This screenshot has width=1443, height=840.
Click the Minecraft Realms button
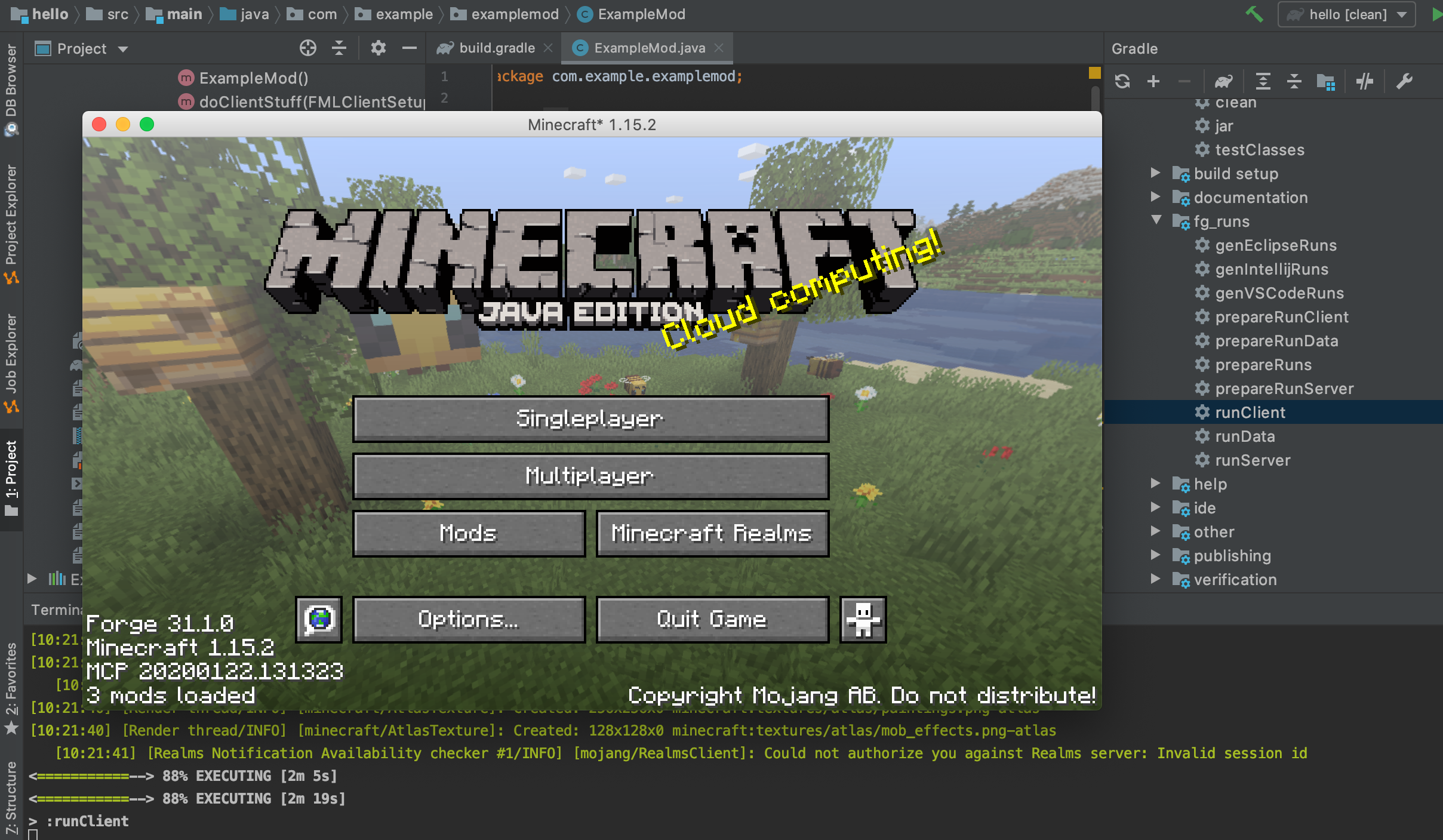(712, 533)
